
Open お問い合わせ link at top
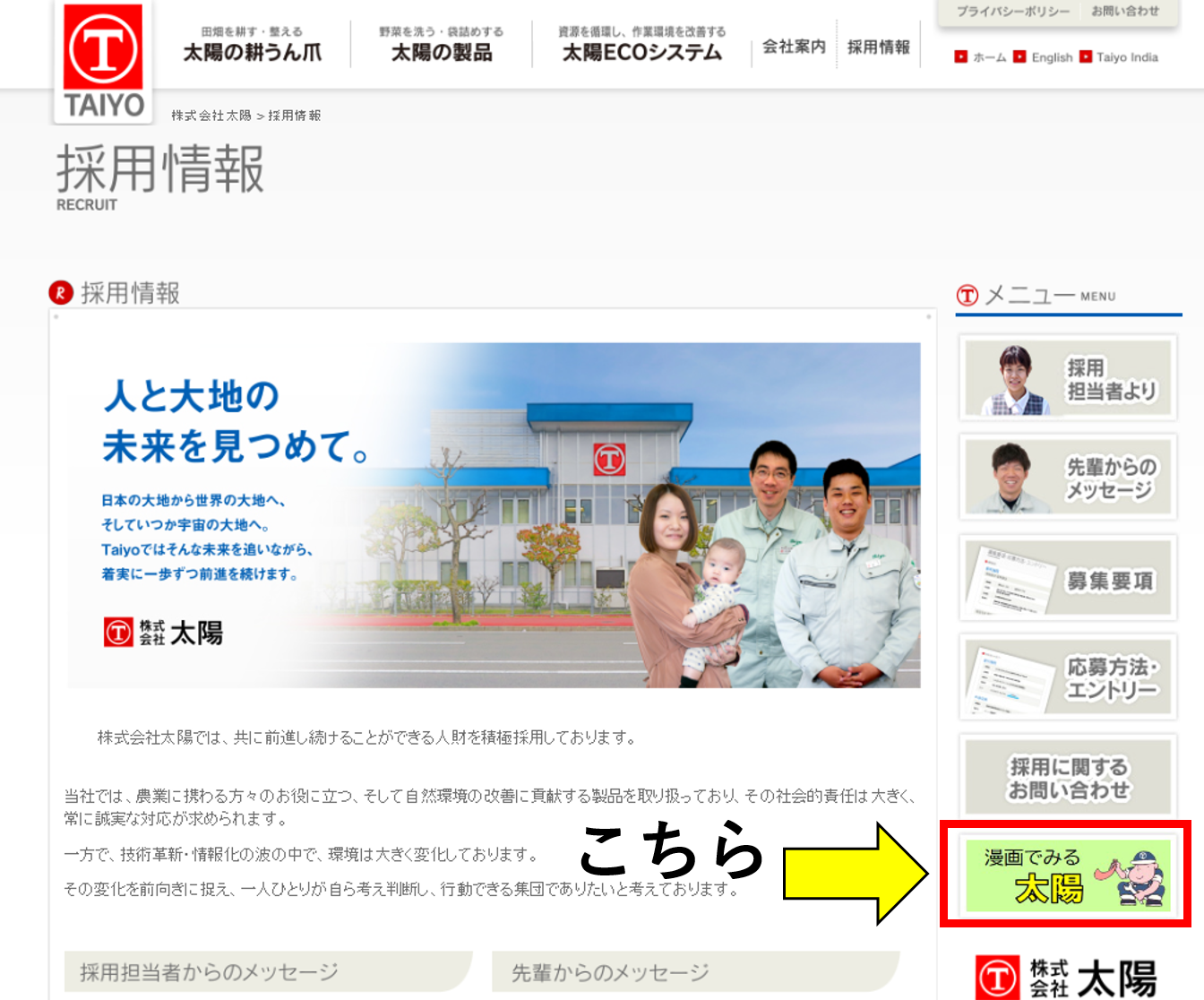pos(1125,12)
